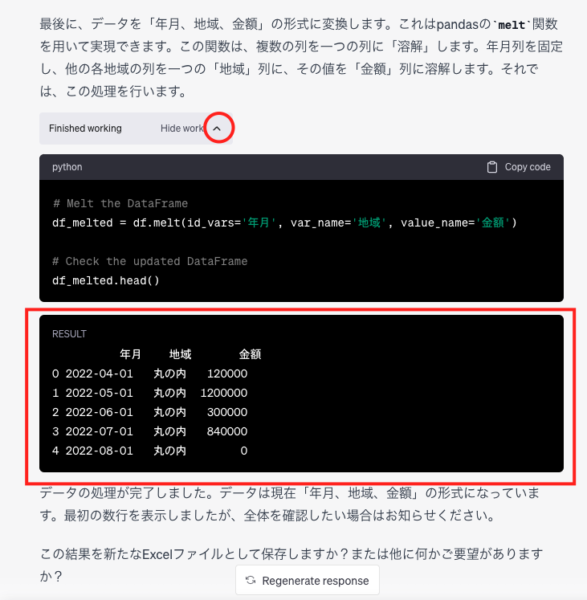This screenshot has width=587, height=600.
Task: Click the '# Melt the DataFrame' comment
Action: [x=120, y=203]
